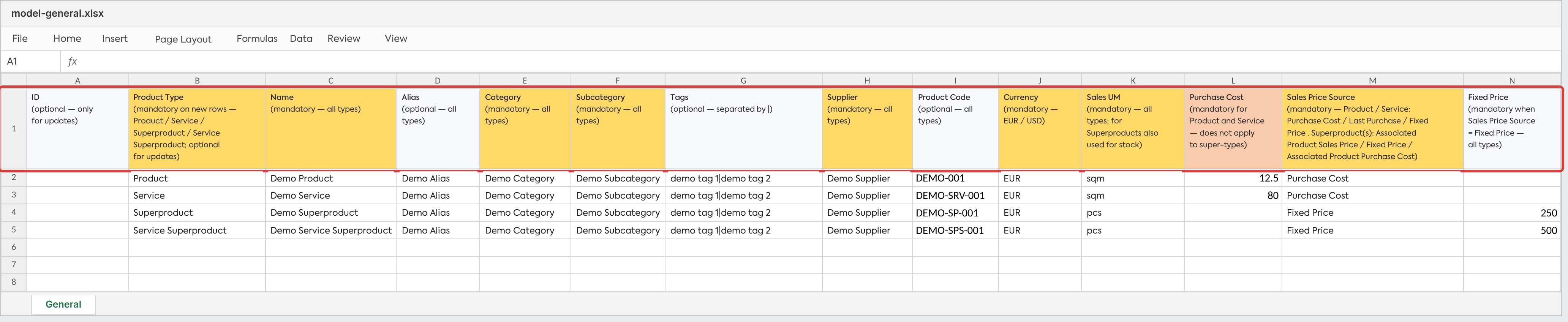Image resolution: width=1568 pixels, height=322 pixels.
Task: Select the 'Service Superproduct' type cell
Action: [197, 230]
